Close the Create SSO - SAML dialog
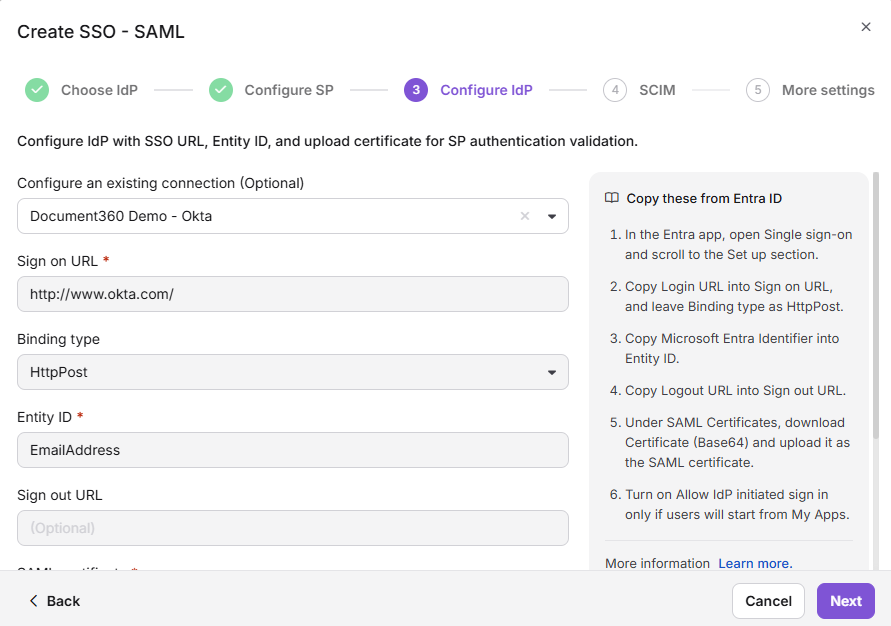 click(x=865, y=27)
